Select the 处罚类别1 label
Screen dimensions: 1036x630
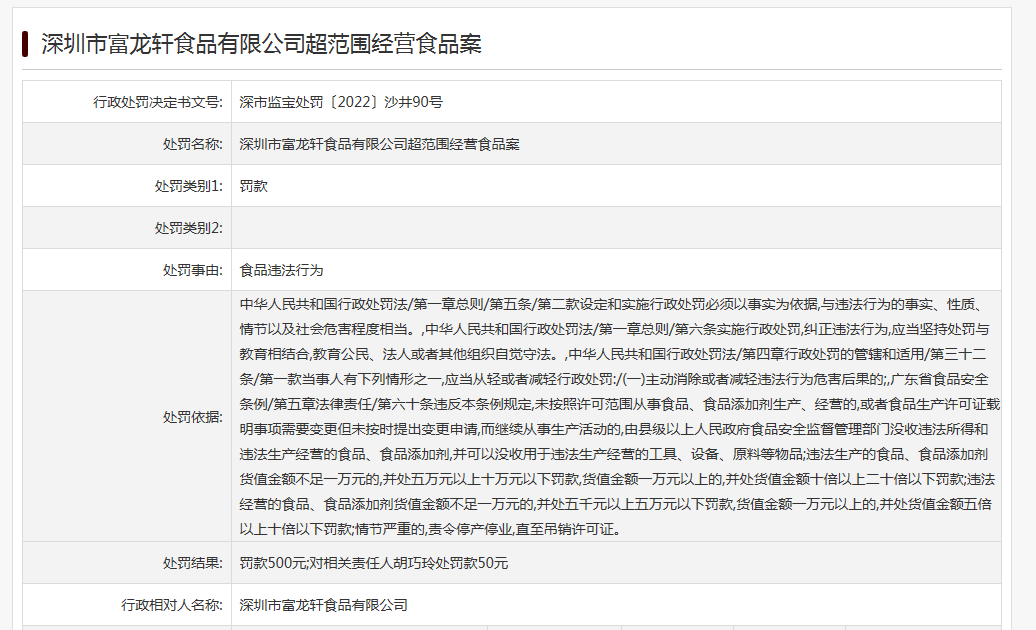click(188, 186)
